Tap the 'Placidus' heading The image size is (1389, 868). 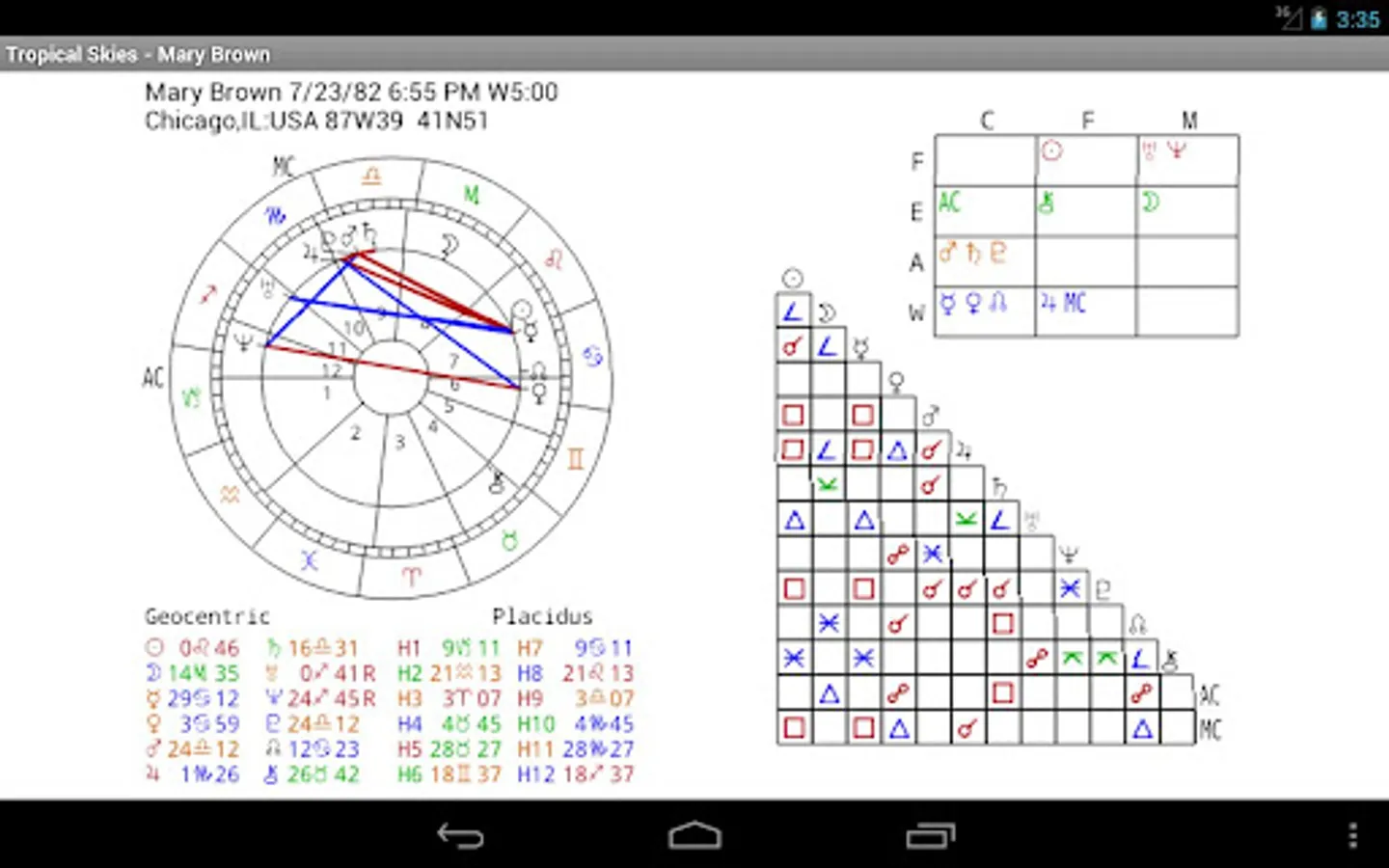542,616
